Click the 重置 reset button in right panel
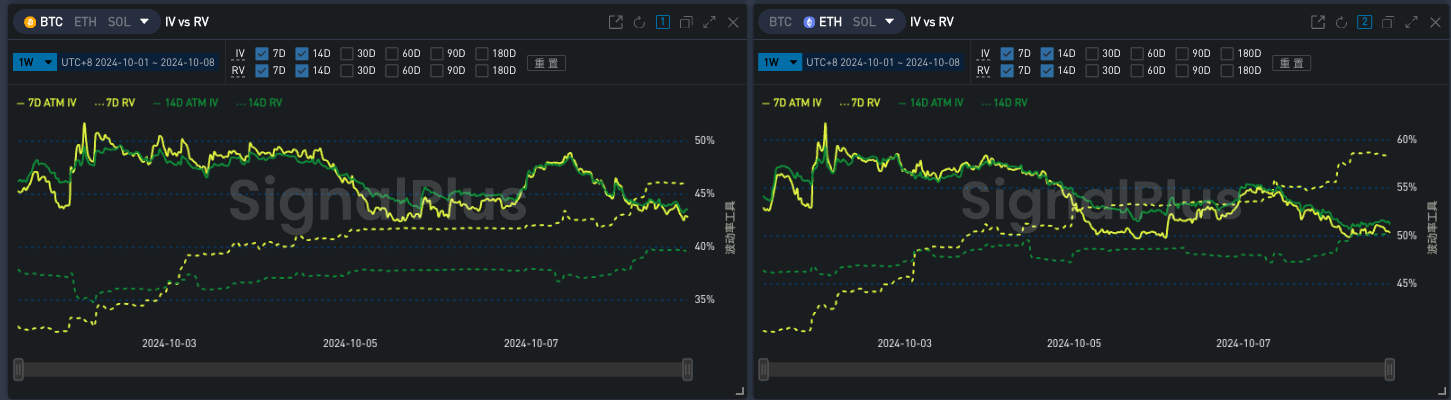The height and width of the screenshot is (400, 1451). pyautogui.click(x=1291, y=63)
